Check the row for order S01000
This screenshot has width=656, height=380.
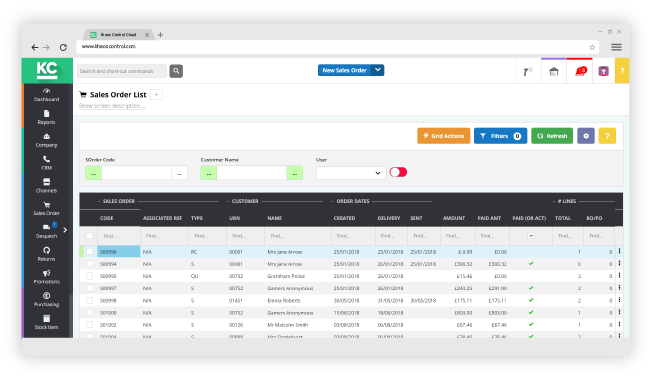pyautogui.click(x=89, y=313)
